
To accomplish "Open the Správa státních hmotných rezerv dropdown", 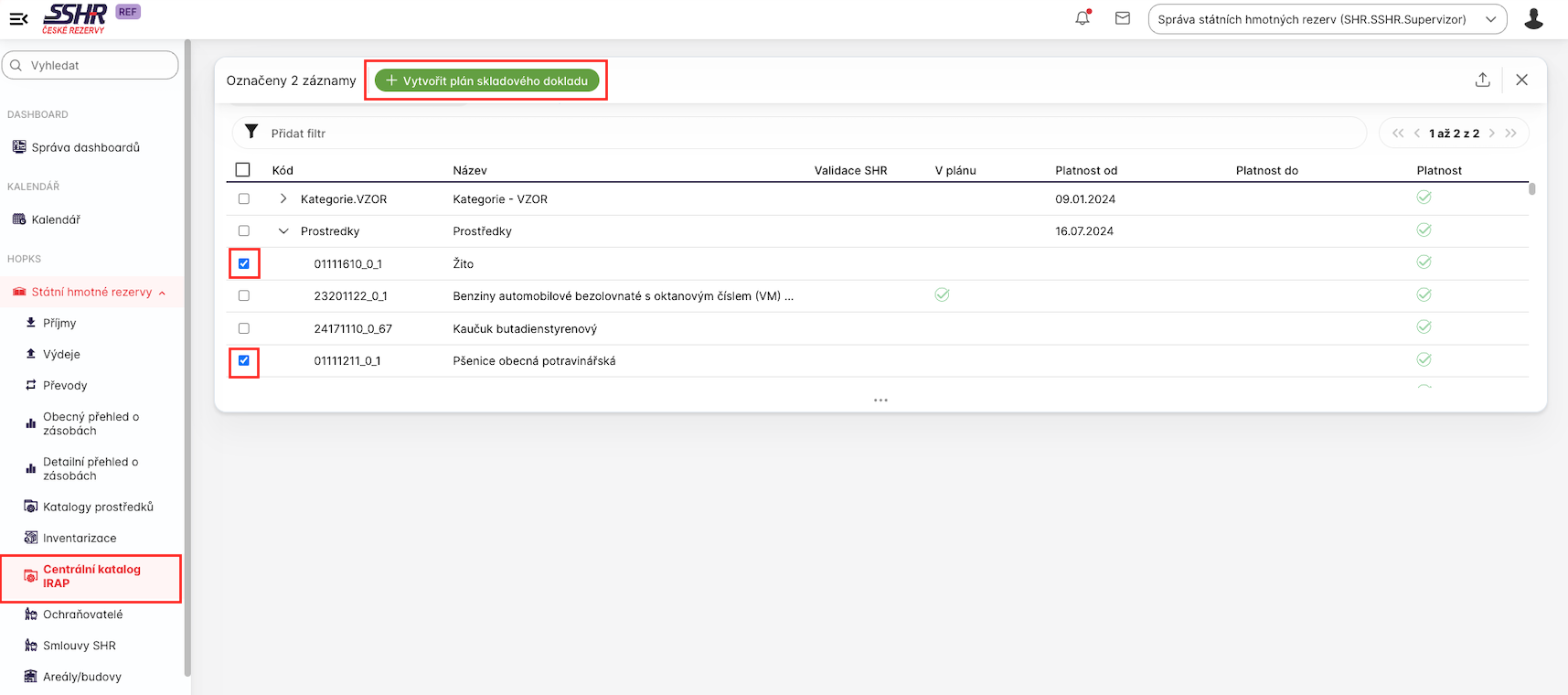I will coord(1327,19).
